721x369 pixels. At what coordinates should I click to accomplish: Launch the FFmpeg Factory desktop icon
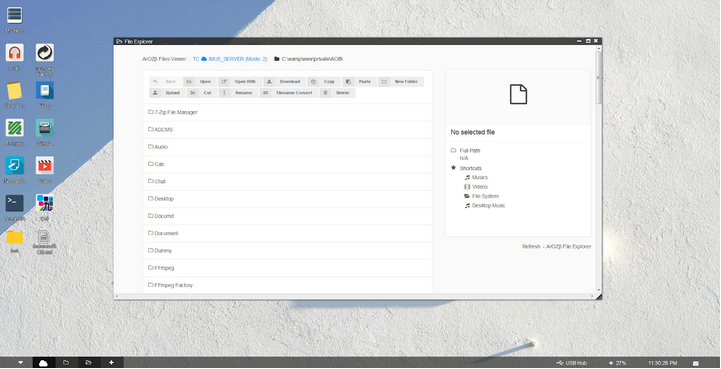[45, 53]
